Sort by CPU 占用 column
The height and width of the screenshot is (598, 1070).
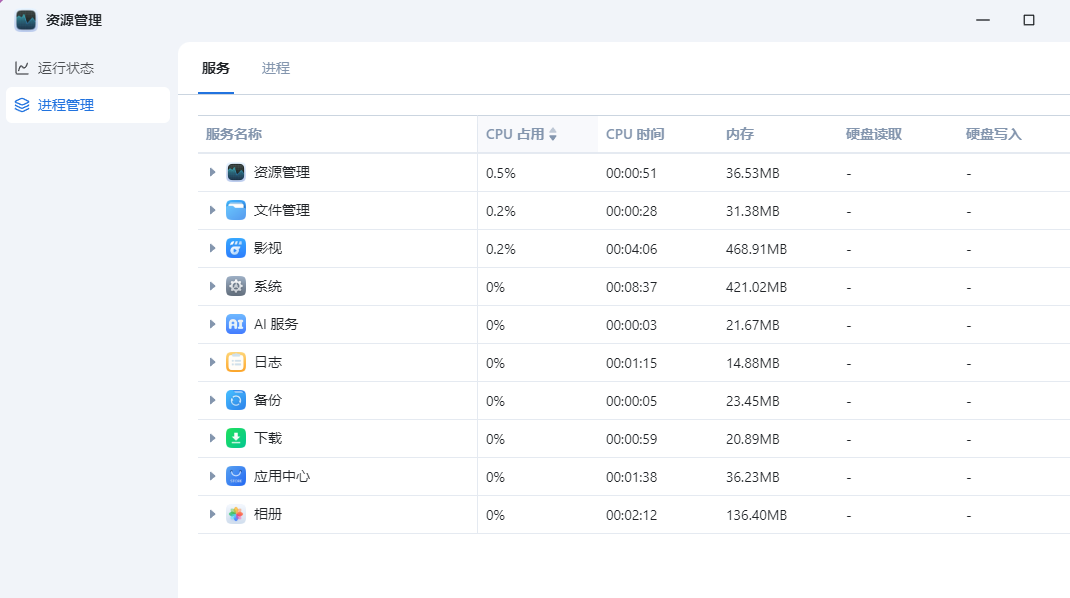[521, 134]
